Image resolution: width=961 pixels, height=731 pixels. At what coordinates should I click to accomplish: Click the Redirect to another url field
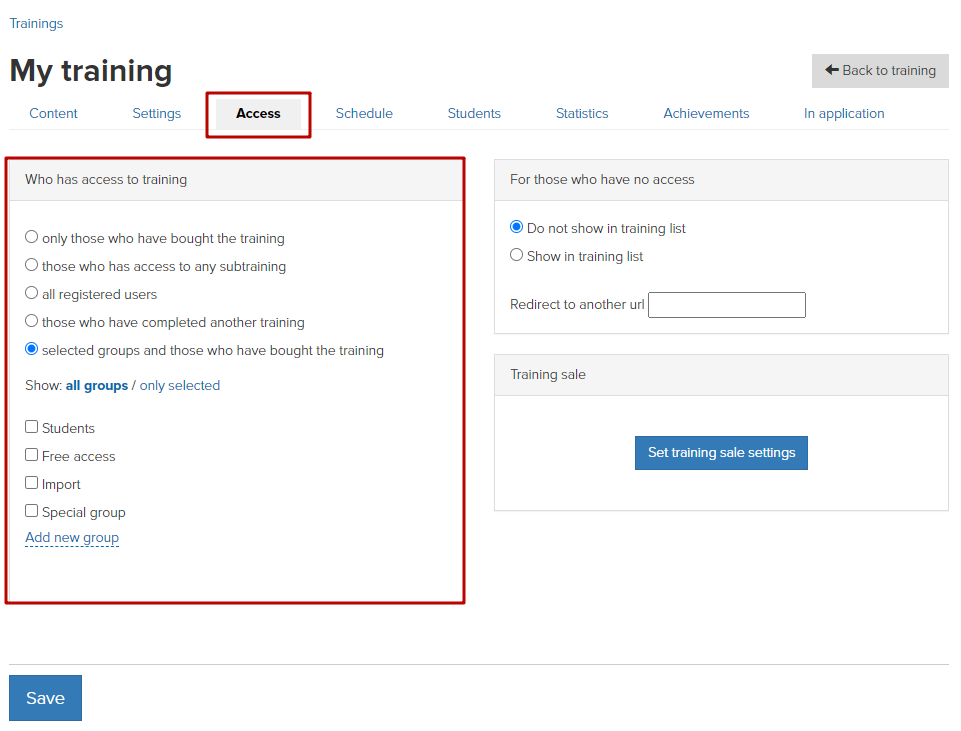point(727,305)
